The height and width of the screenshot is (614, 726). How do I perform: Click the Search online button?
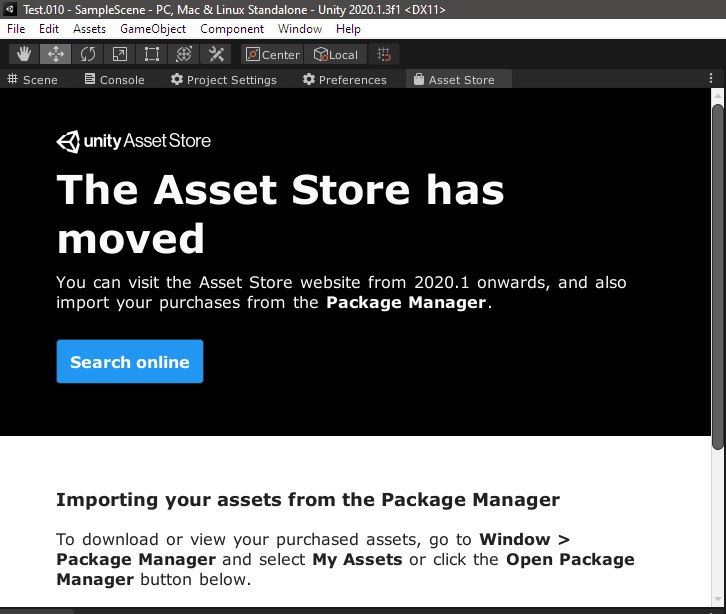(130, 362)
